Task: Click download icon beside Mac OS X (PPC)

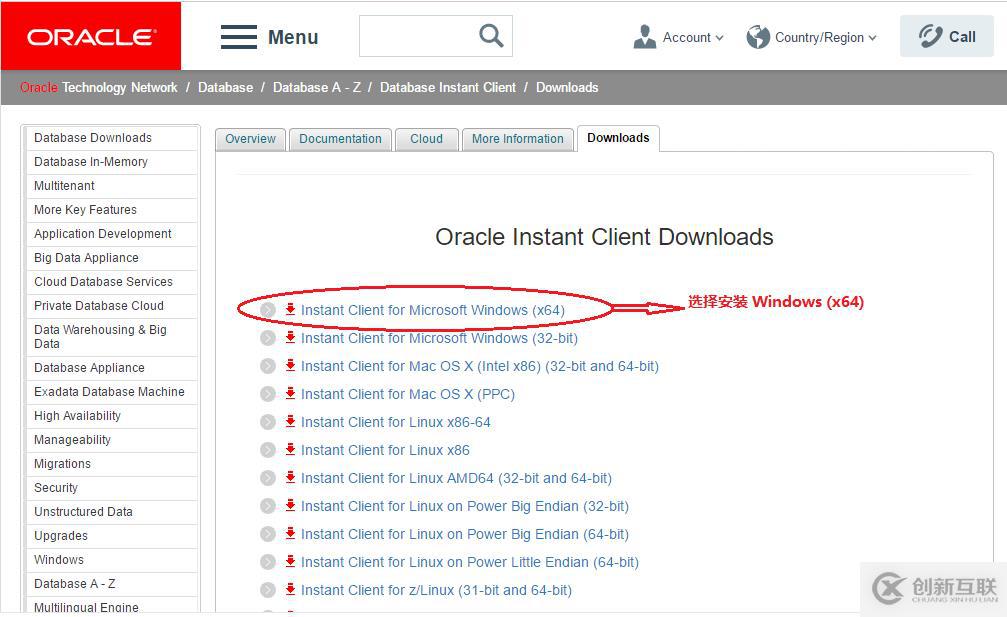Action: click(290, 394)
